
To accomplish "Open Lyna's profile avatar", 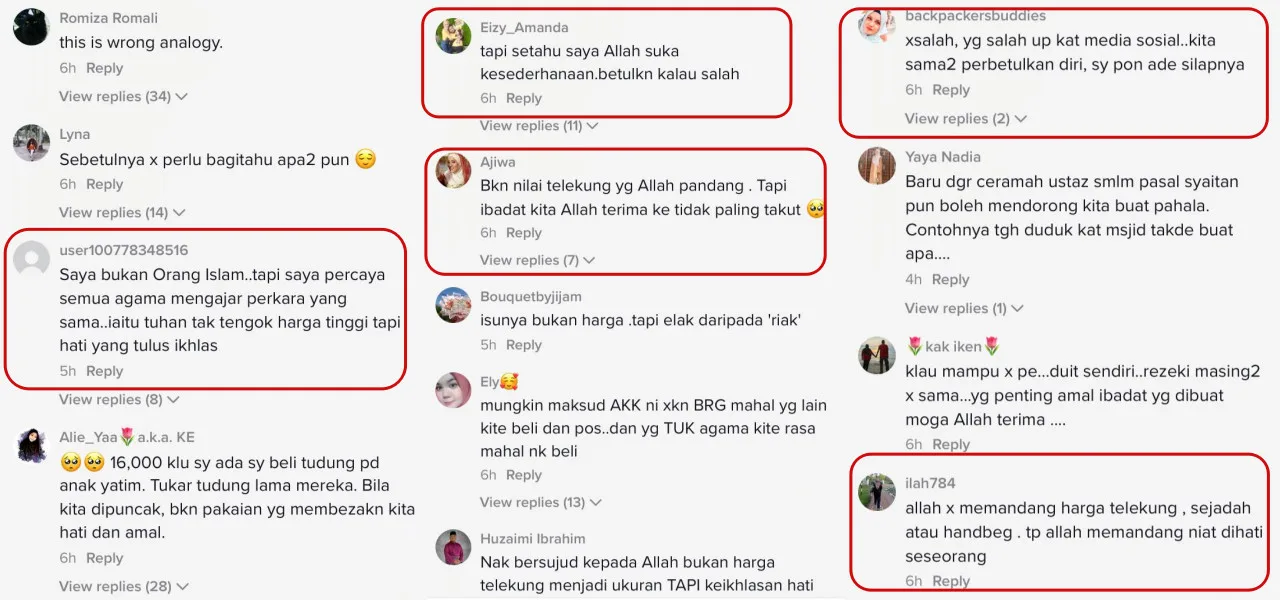I will coord(31,143).
